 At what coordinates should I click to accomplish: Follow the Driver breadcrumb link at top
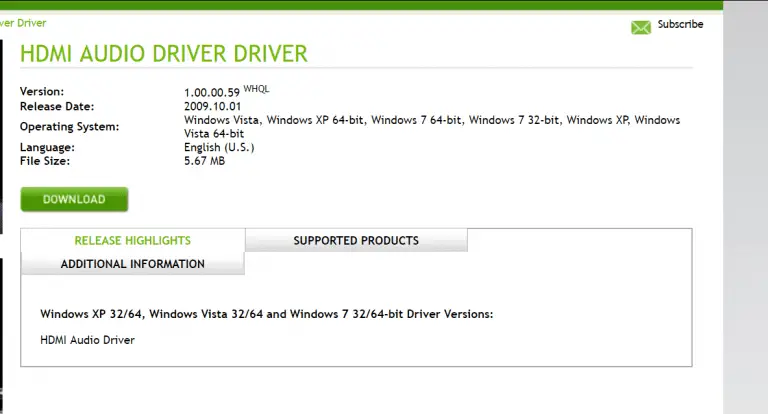[x=23, y=23]
